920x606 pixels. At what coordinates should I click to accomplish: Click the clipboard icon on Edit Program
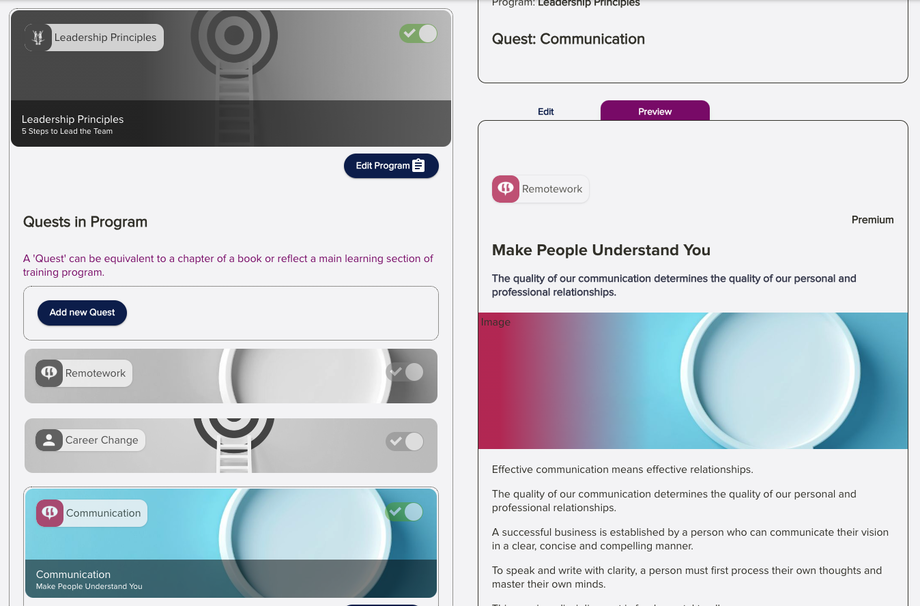click(418, 165)
